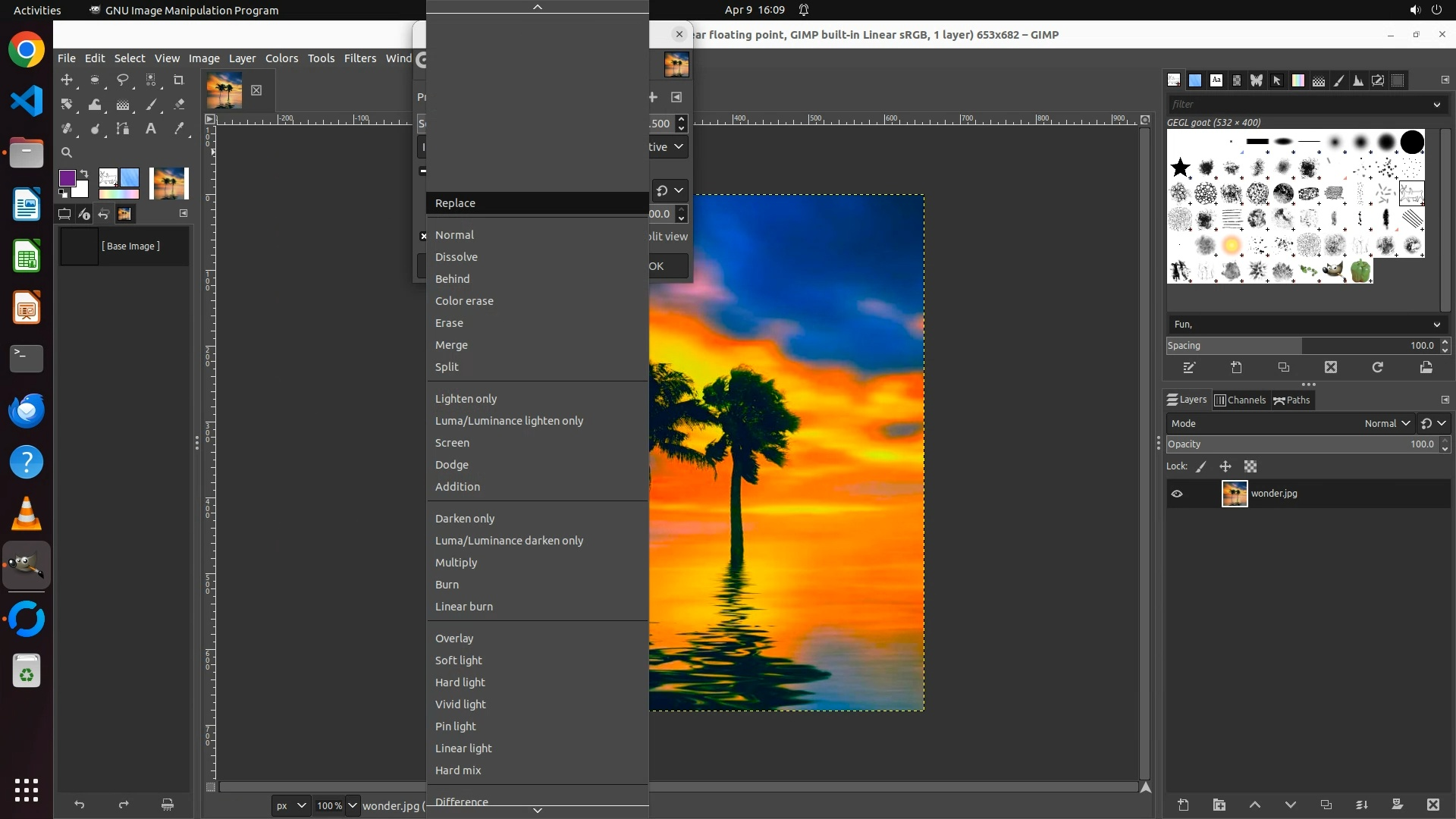Choose the Color Picker eyedropper tool

pos(179,129)
